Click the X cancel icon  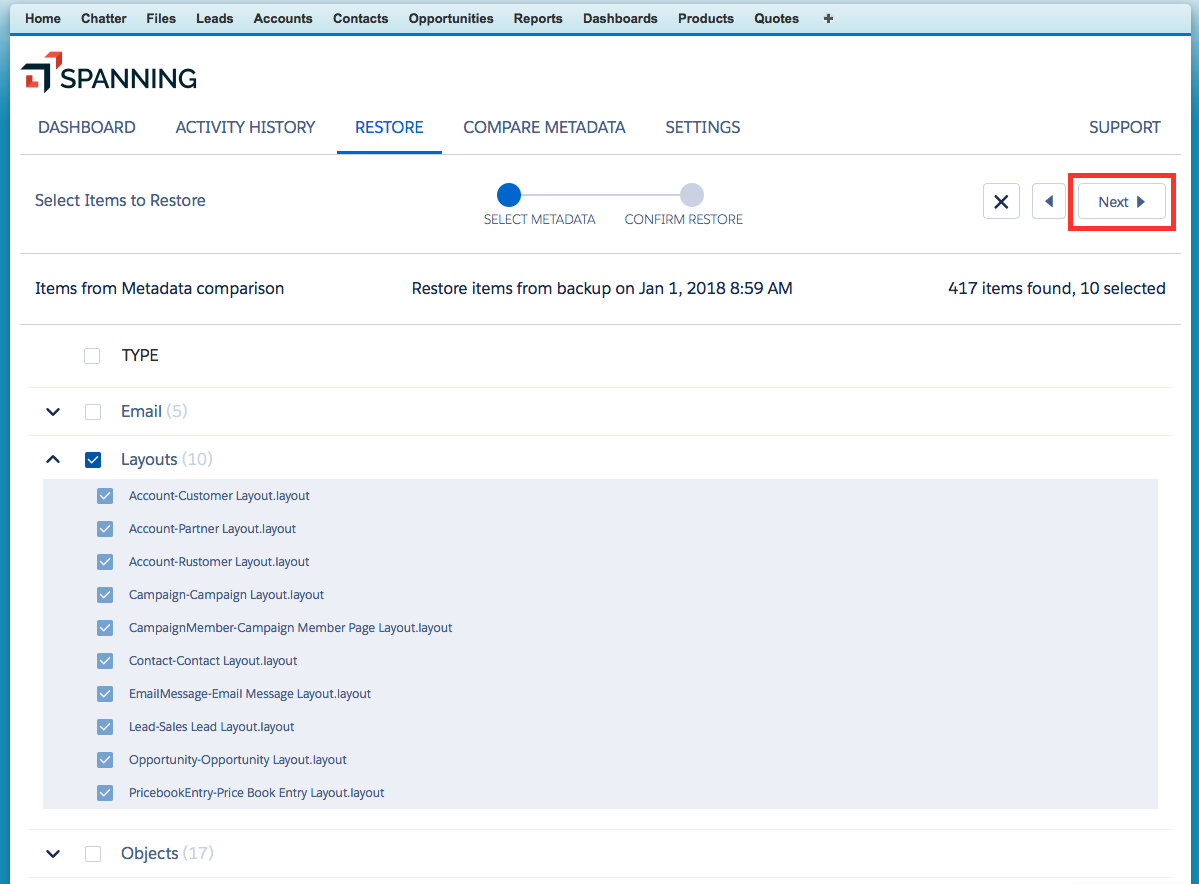pos(1001,201)
